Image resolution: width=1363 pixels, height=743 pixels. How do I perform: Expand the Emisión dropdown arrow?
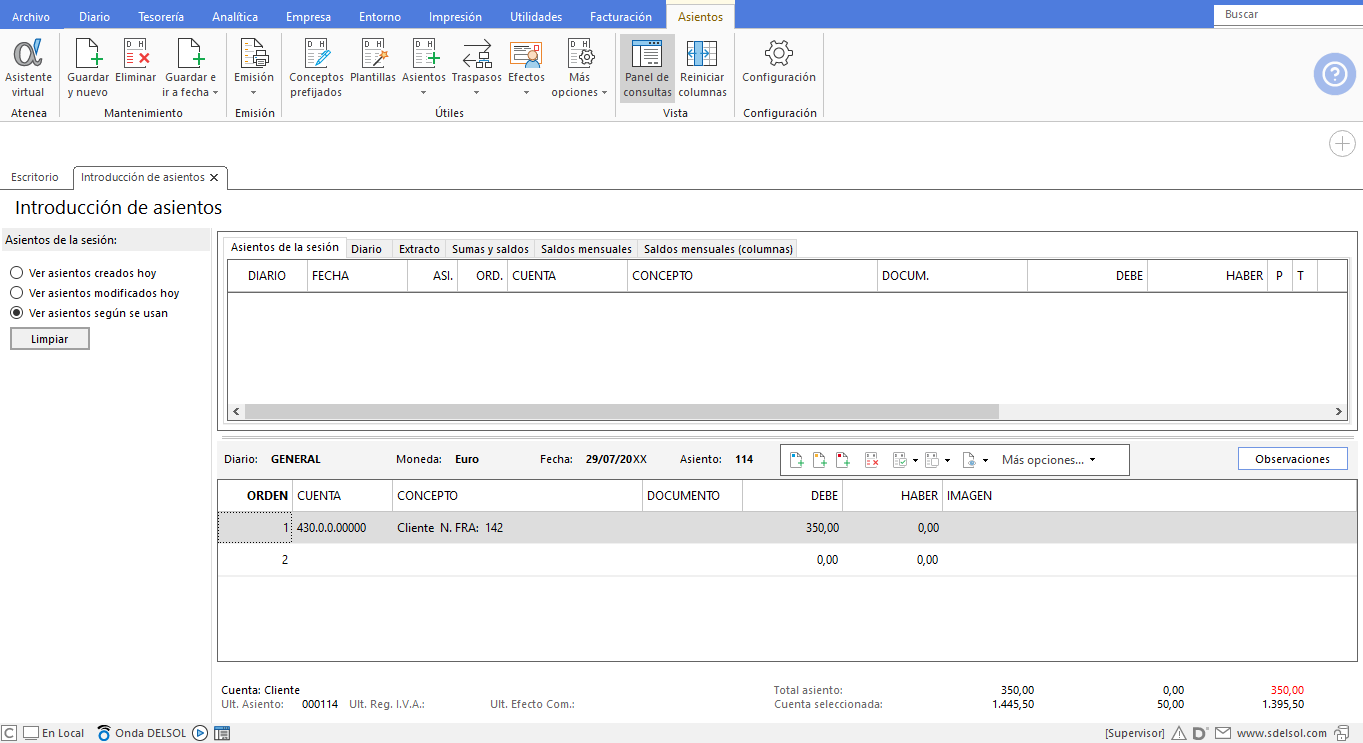[x=254, y=93]
